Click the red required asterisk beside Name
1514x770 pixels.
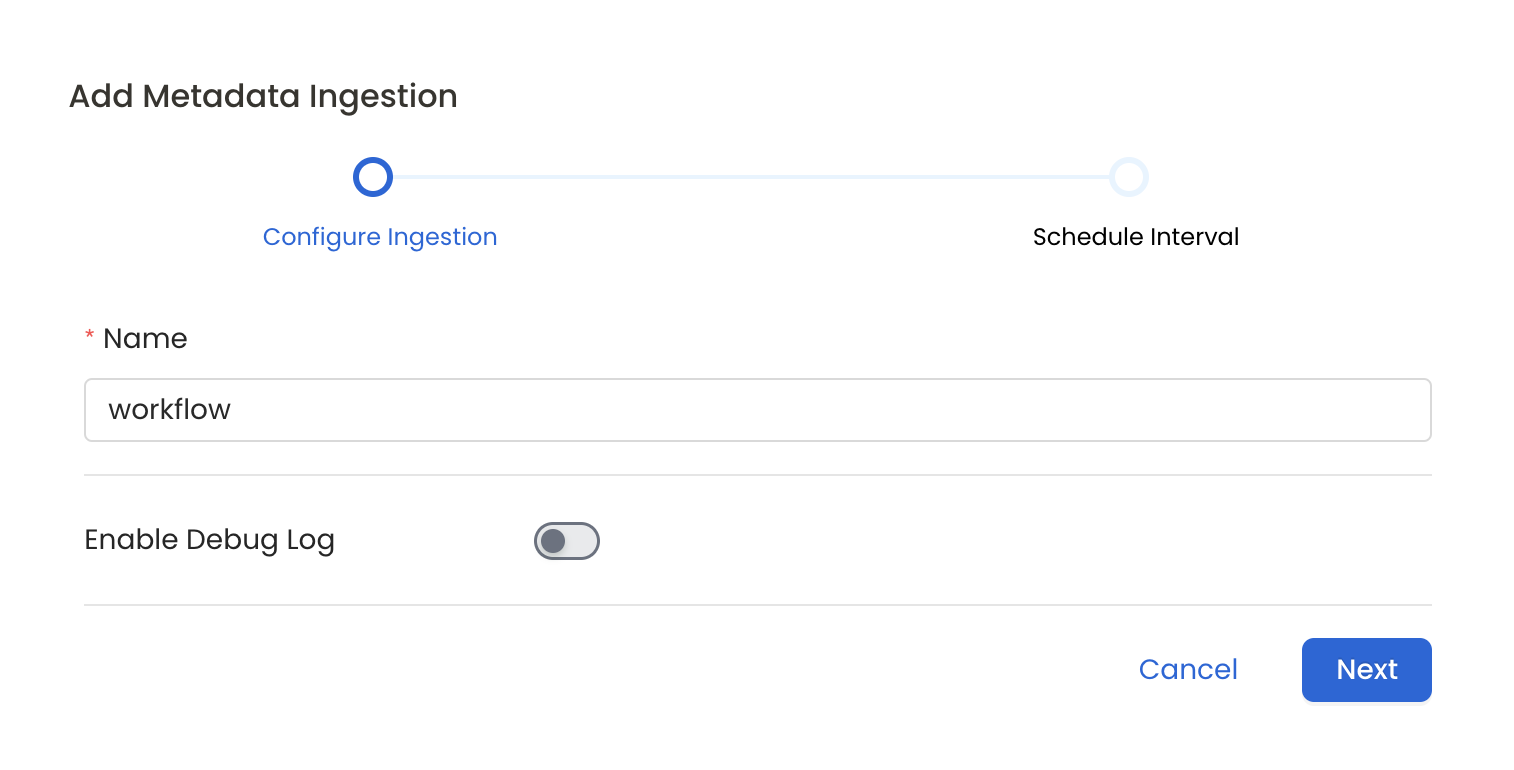click(x=89, y=338)
